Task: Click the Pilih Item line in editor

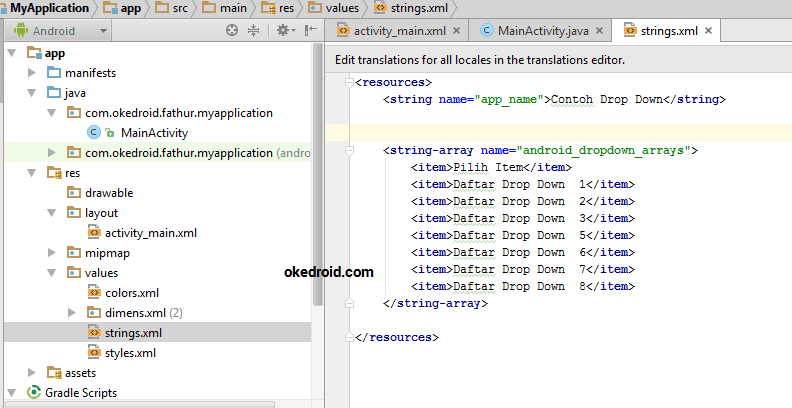Action: point(491,167)
